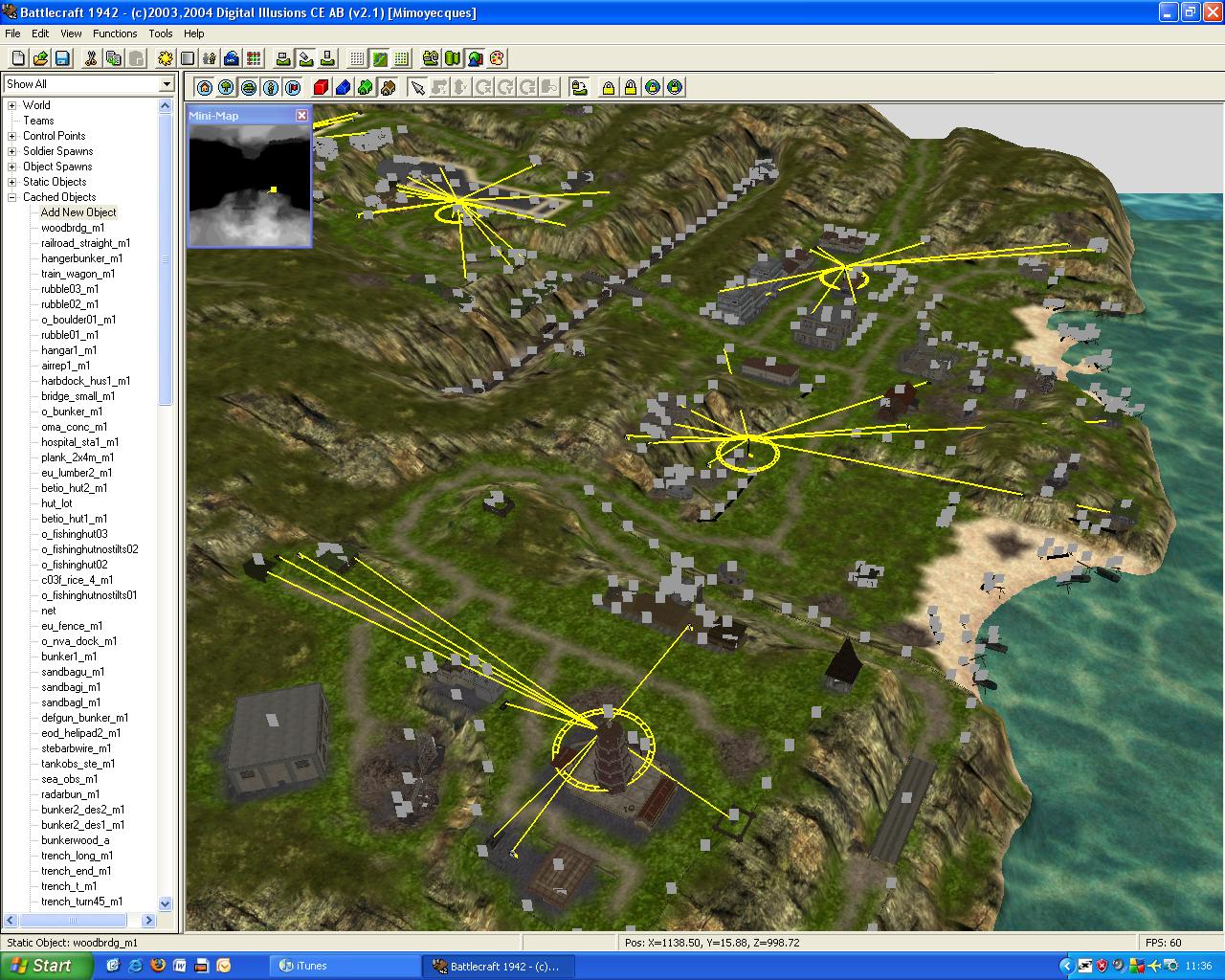This screenshot has height=980, width=1225.
Task: Toggle the house filter round button
Action: tap(205, 88)
